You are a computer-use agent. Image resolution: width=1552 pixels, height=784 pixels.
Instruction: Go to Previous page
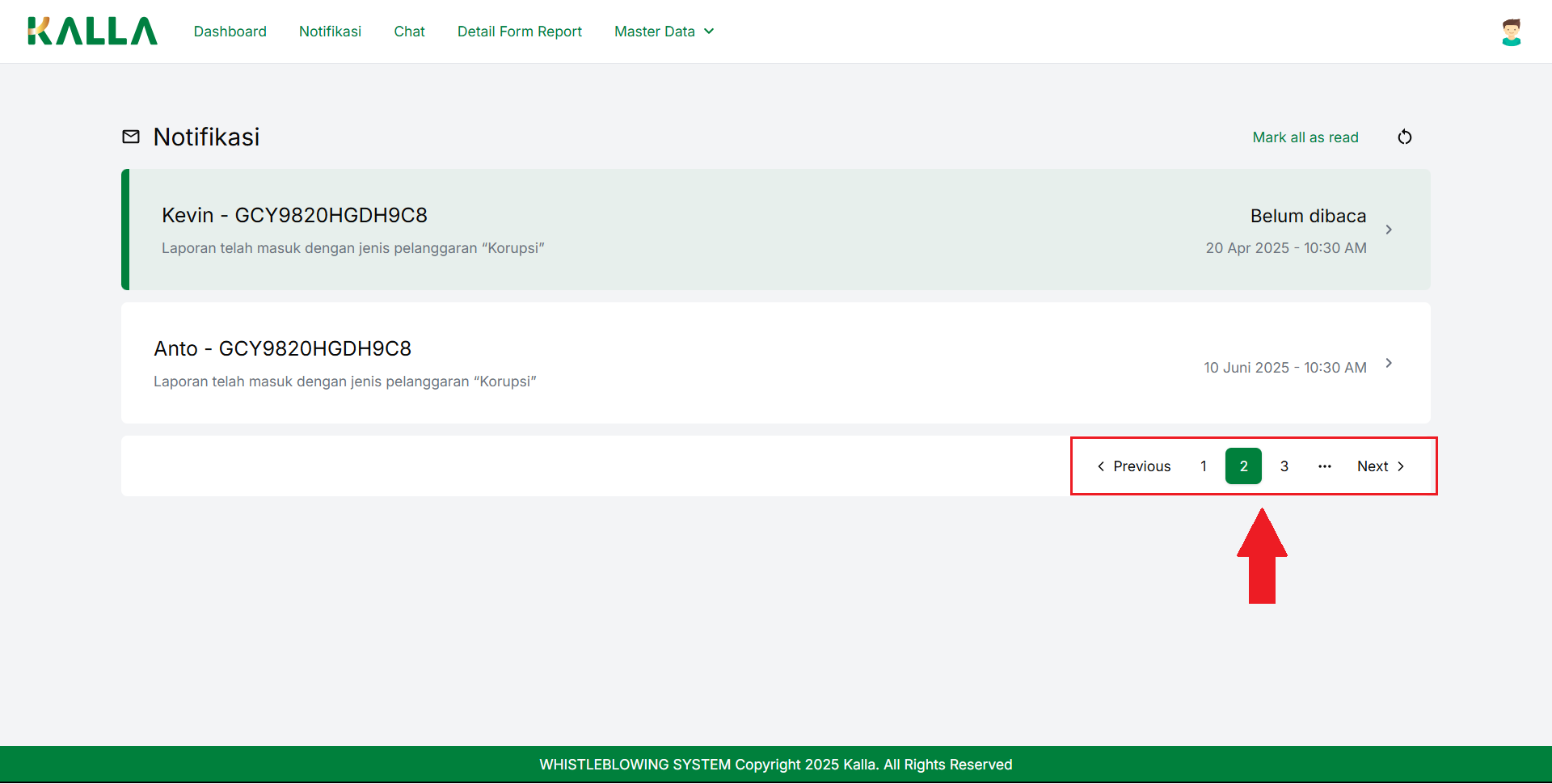coord(1133,466)
